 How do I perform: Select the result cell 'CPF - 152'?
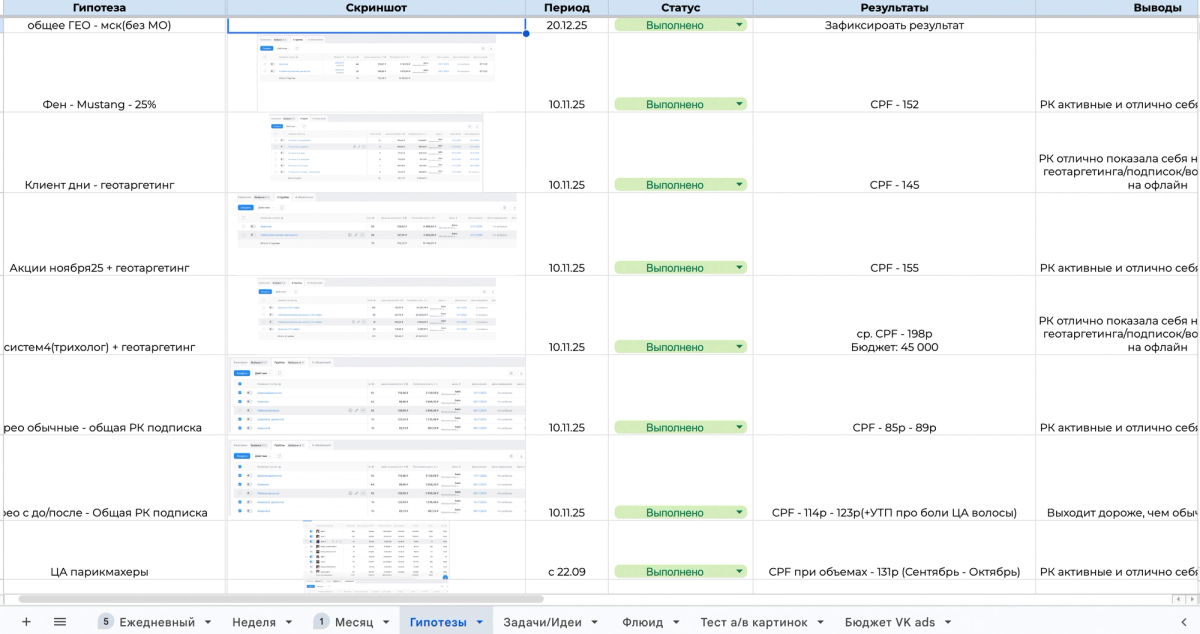894,73
